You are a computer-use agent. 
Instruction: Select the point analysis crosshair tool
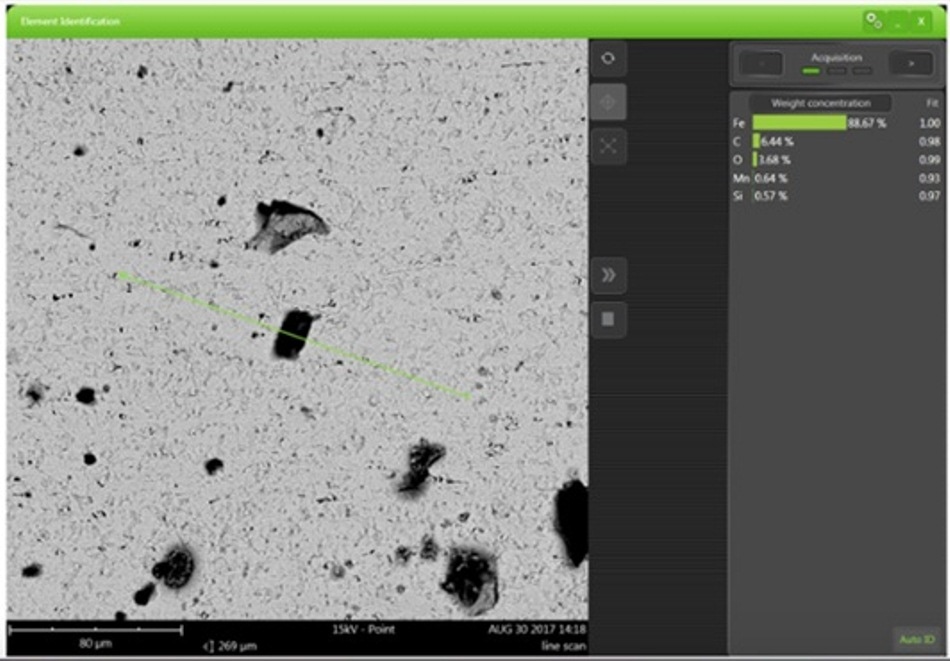pos(608,102)
